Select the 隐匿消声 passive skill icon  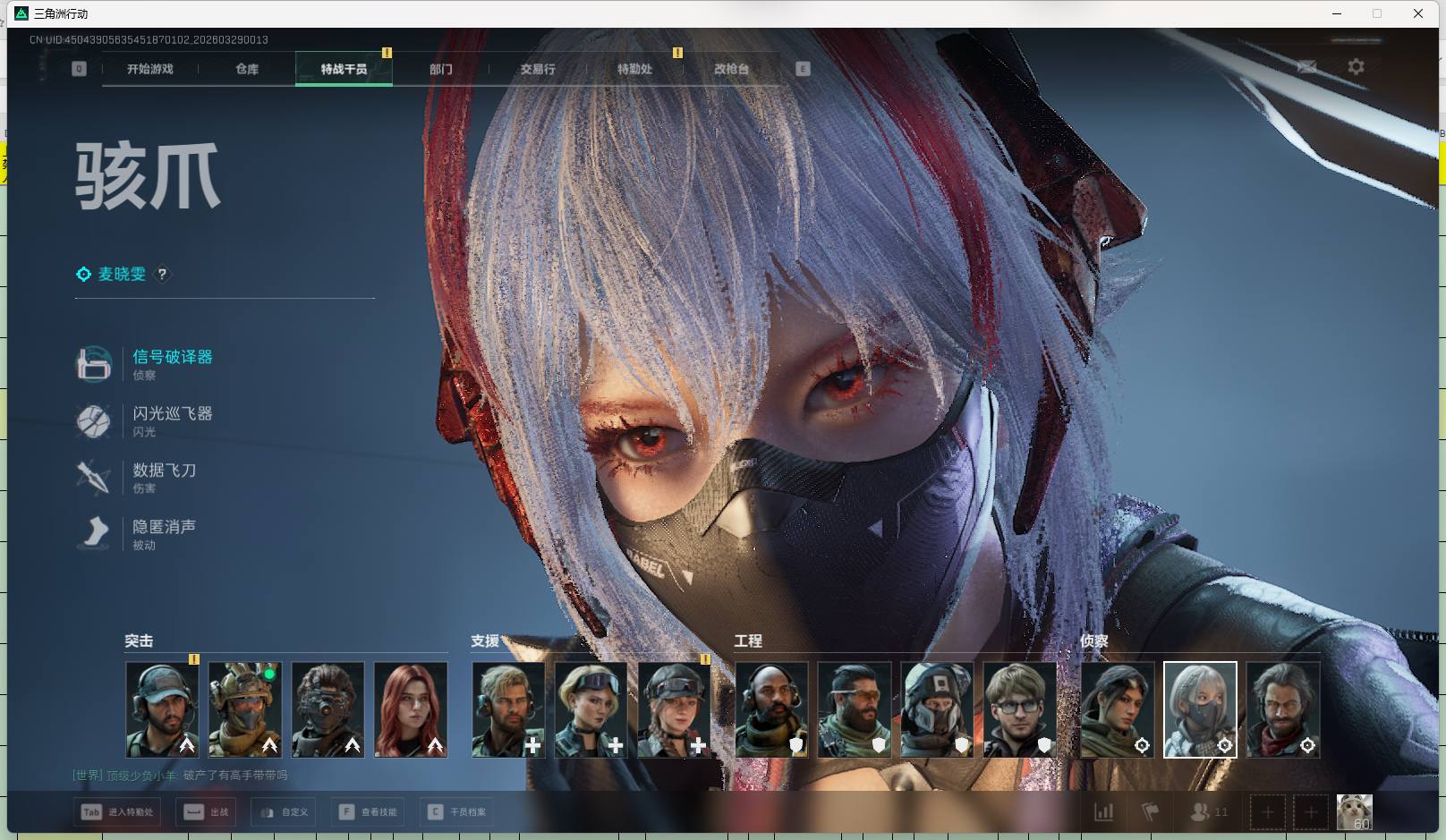point(94,533)
